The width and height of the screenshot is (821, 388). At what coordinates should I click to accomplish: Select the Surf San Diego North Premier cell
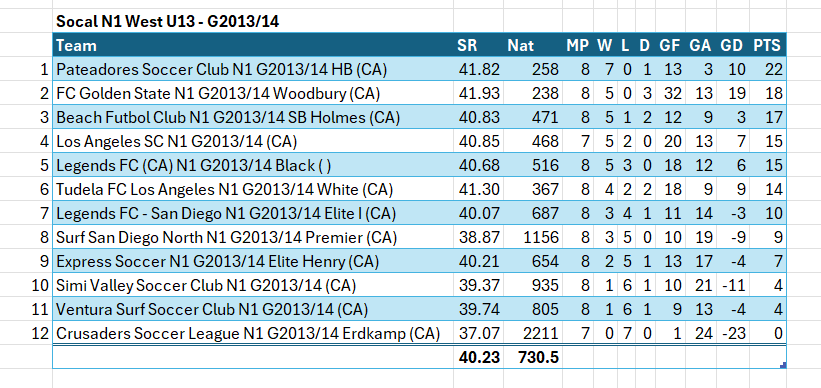pyautogui.click(x=253, y=238)
